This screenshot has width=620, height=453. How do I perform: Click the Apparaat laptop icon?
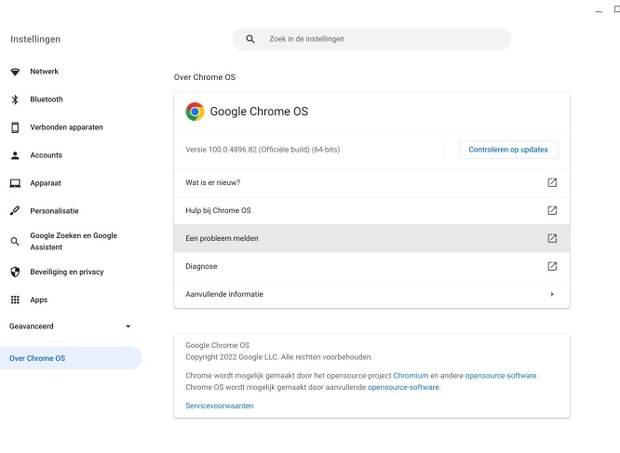[x=15, y=183]
